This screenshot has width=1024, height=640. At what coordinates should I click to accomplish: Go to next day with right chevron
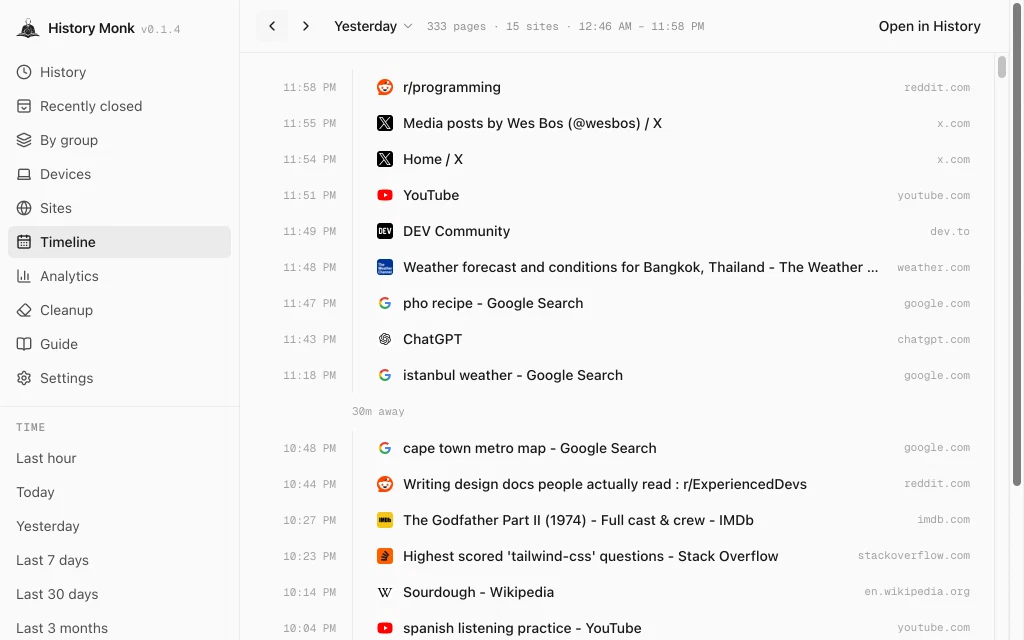[x=306, y=26]
